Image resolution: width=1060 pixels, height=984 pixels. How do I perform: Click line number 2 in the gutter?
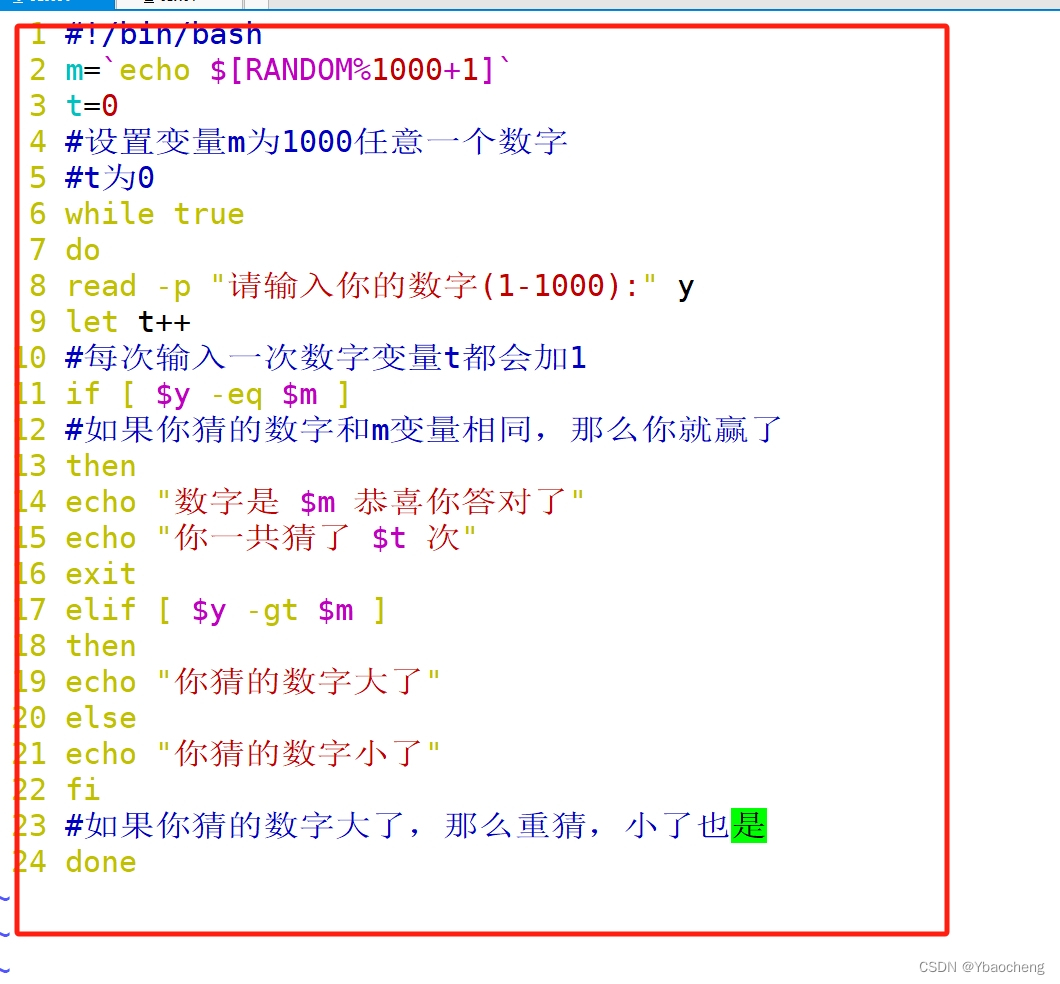(38, 70)
